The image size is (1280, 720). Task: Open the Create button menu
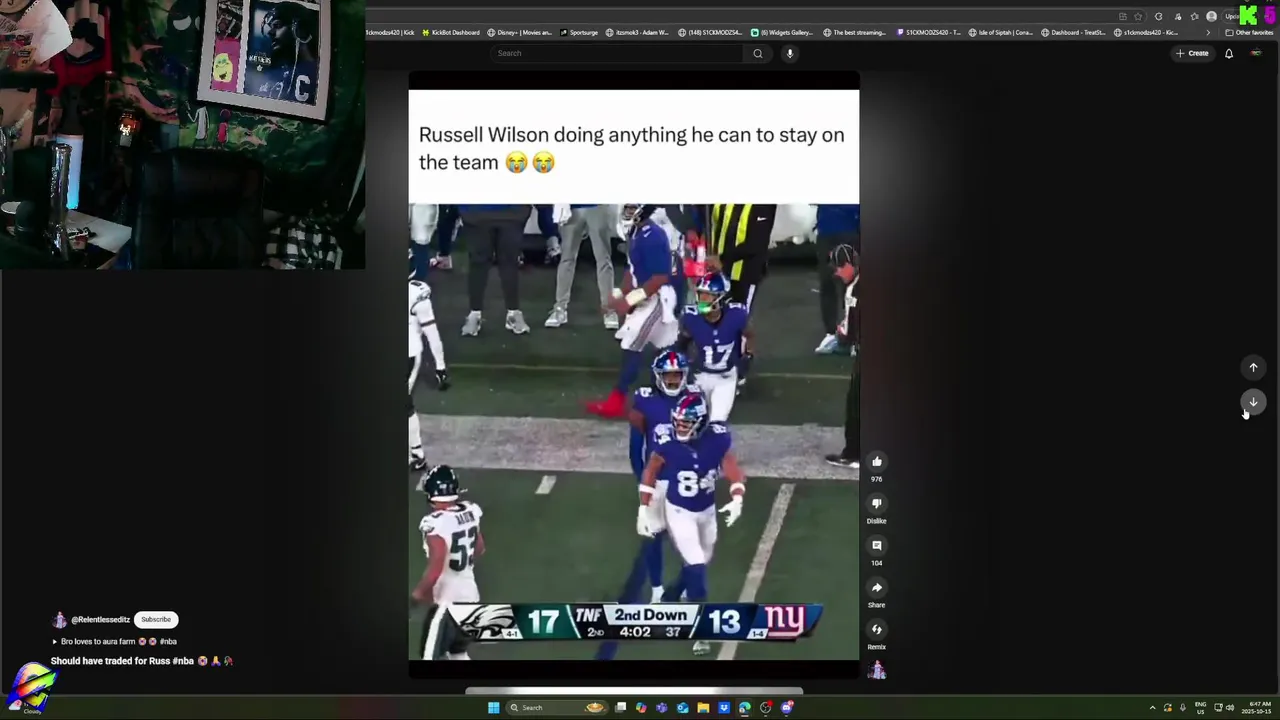pos(1192,53)
